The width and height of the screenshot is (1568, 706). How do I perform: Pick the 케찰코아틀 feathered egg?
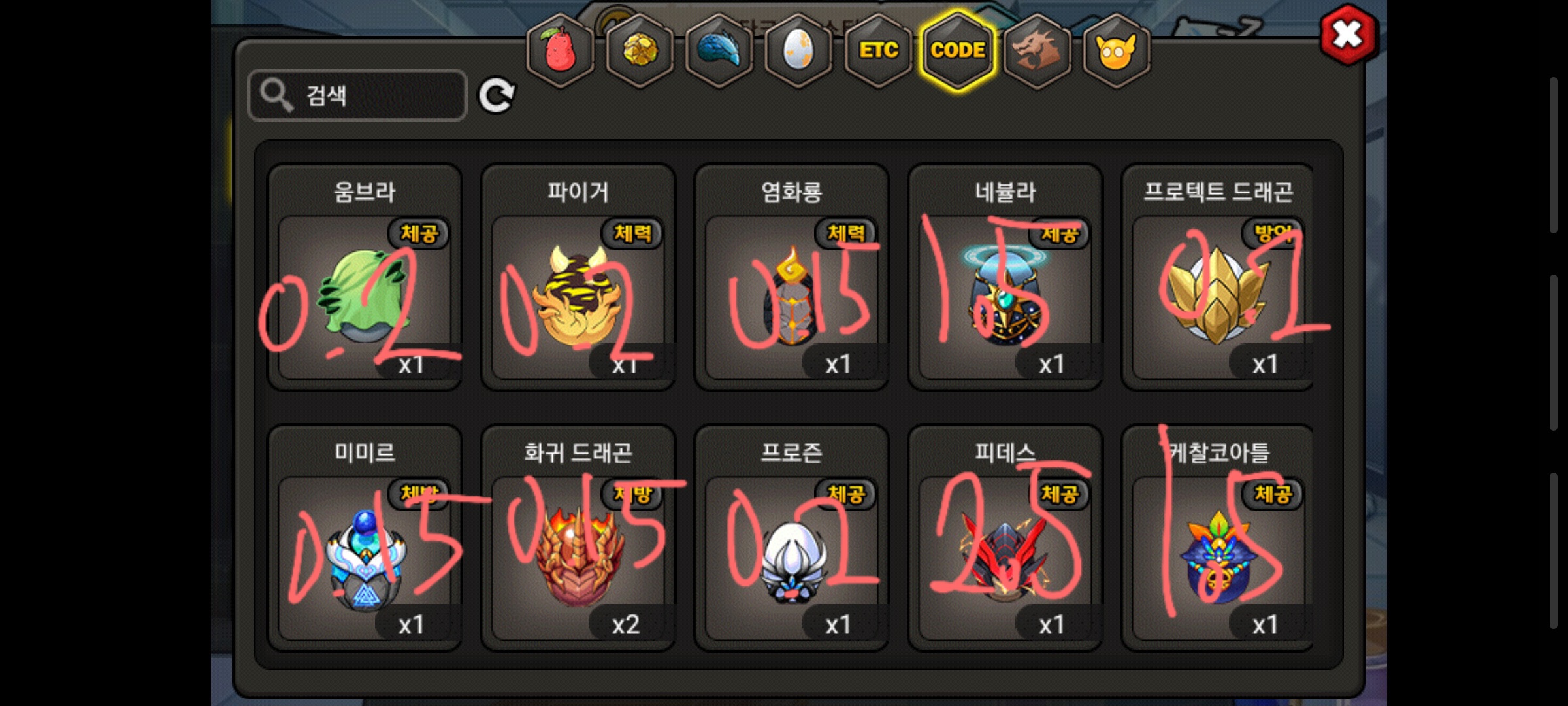tap(1218, 538)
